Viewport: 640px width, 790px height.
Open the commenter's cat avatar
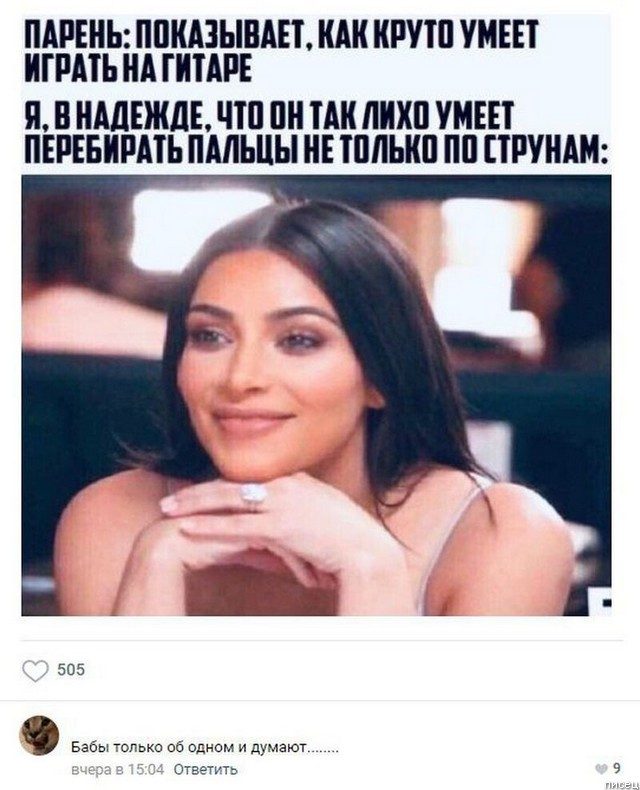[39, 735]
